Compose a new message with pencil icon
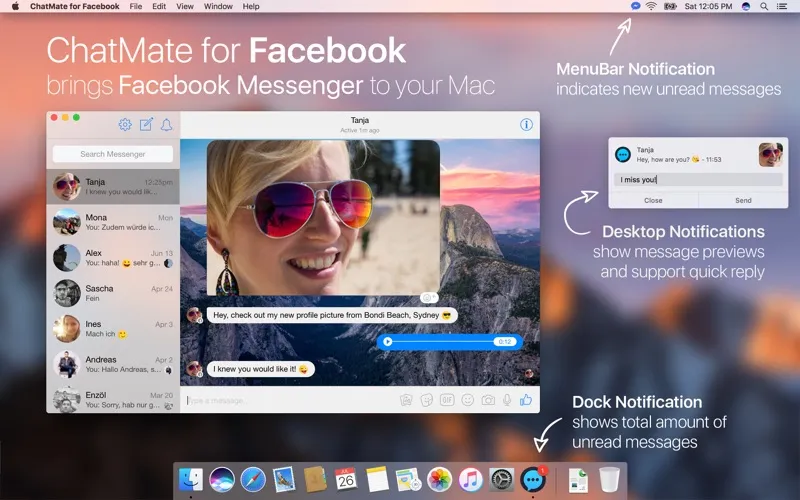Screen dimensions: 800x500 point(146,124)
